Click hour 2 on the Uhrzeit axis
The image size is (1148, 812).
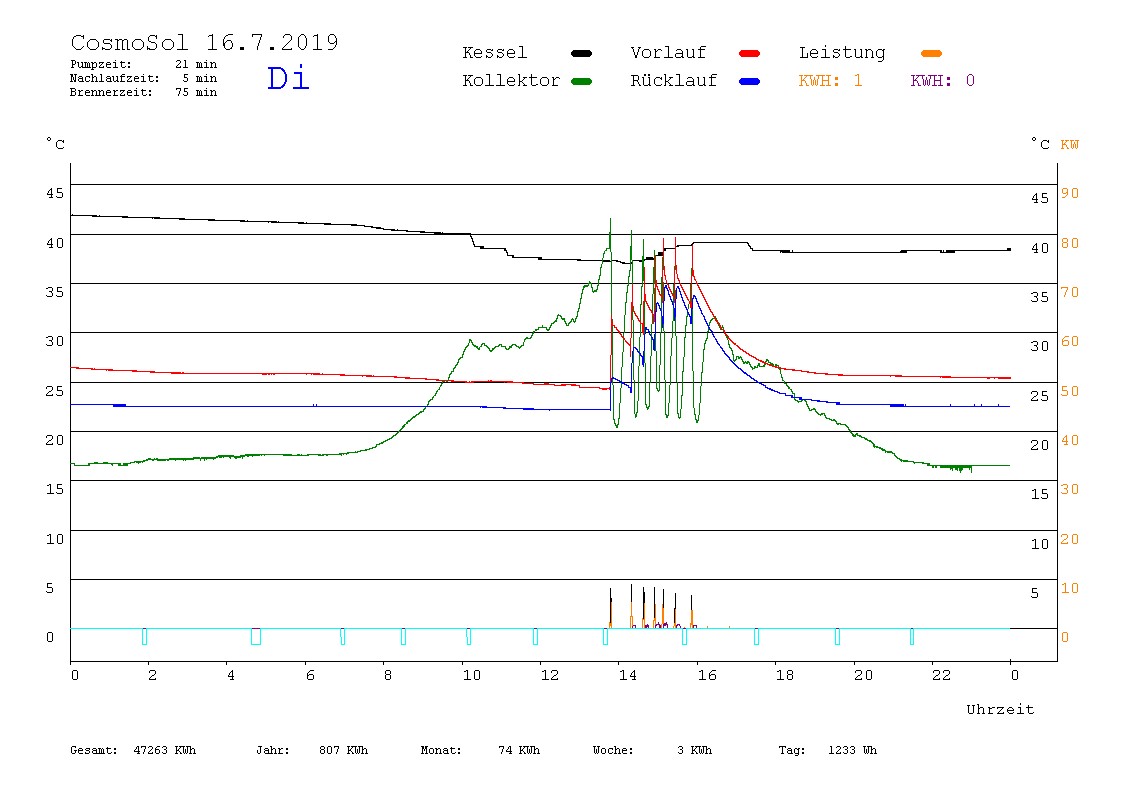(x=152, y=675)
